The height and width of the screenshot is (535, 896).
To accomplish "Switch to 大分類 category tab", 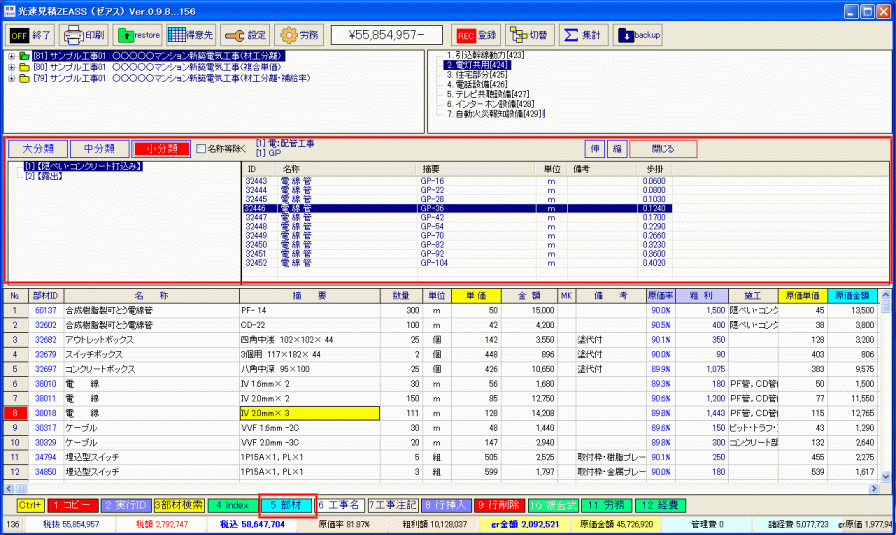I will pyautogui.click(x=38, y=149).
